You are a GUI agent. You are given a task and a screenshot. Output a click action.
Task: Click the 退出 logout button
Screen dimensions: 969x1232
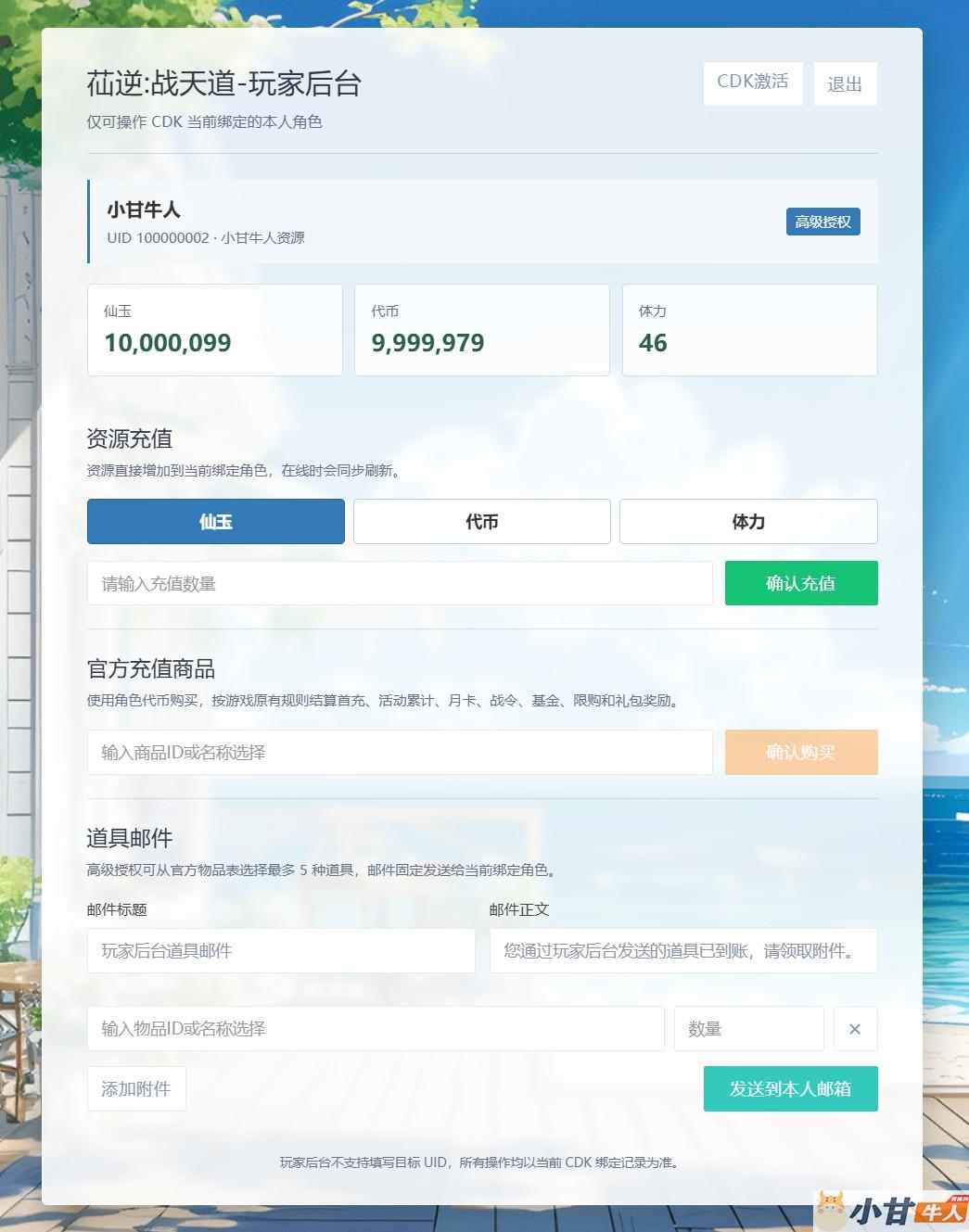point(845,83)
